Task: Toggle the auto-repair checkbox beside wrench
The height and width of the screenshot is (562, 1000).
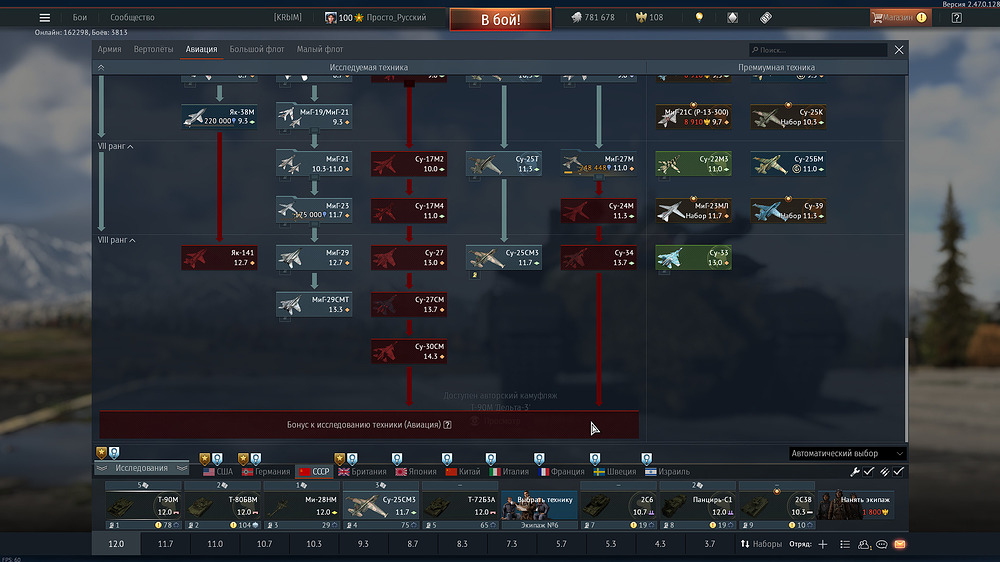Action: 869,471
